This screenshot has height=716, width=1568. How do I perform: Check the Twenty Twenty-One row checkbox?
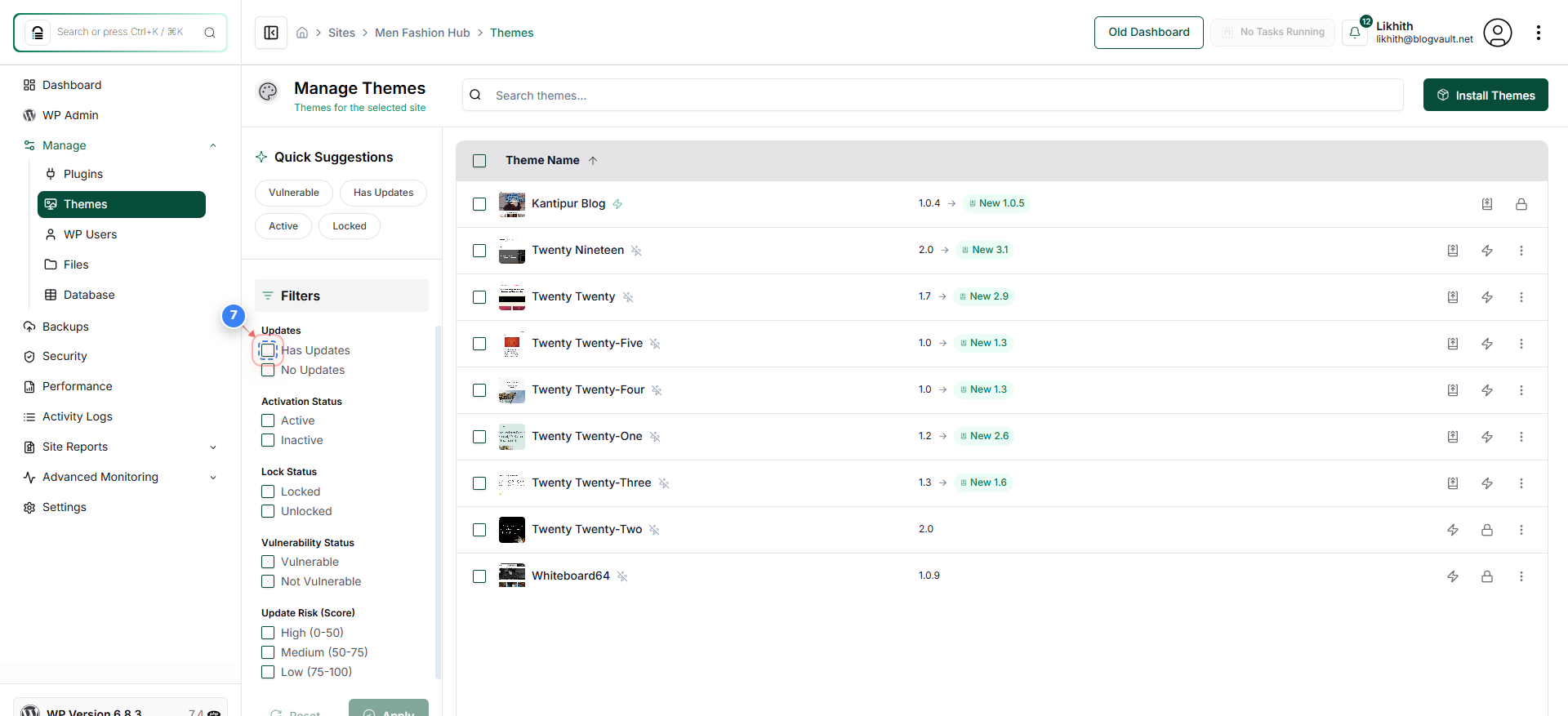point(479,437)
